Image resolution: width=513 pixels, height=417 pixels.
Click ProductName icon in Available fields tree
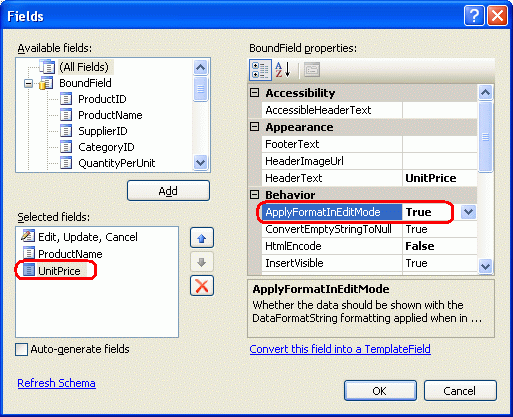[66, 115]
